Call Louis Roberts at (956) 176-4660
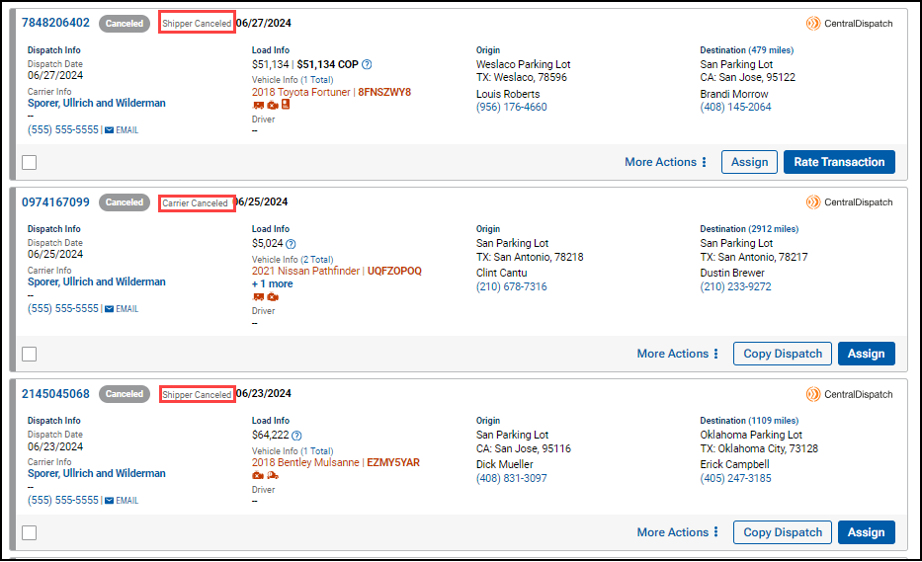 pyautogui.click(x=511, y=108)
